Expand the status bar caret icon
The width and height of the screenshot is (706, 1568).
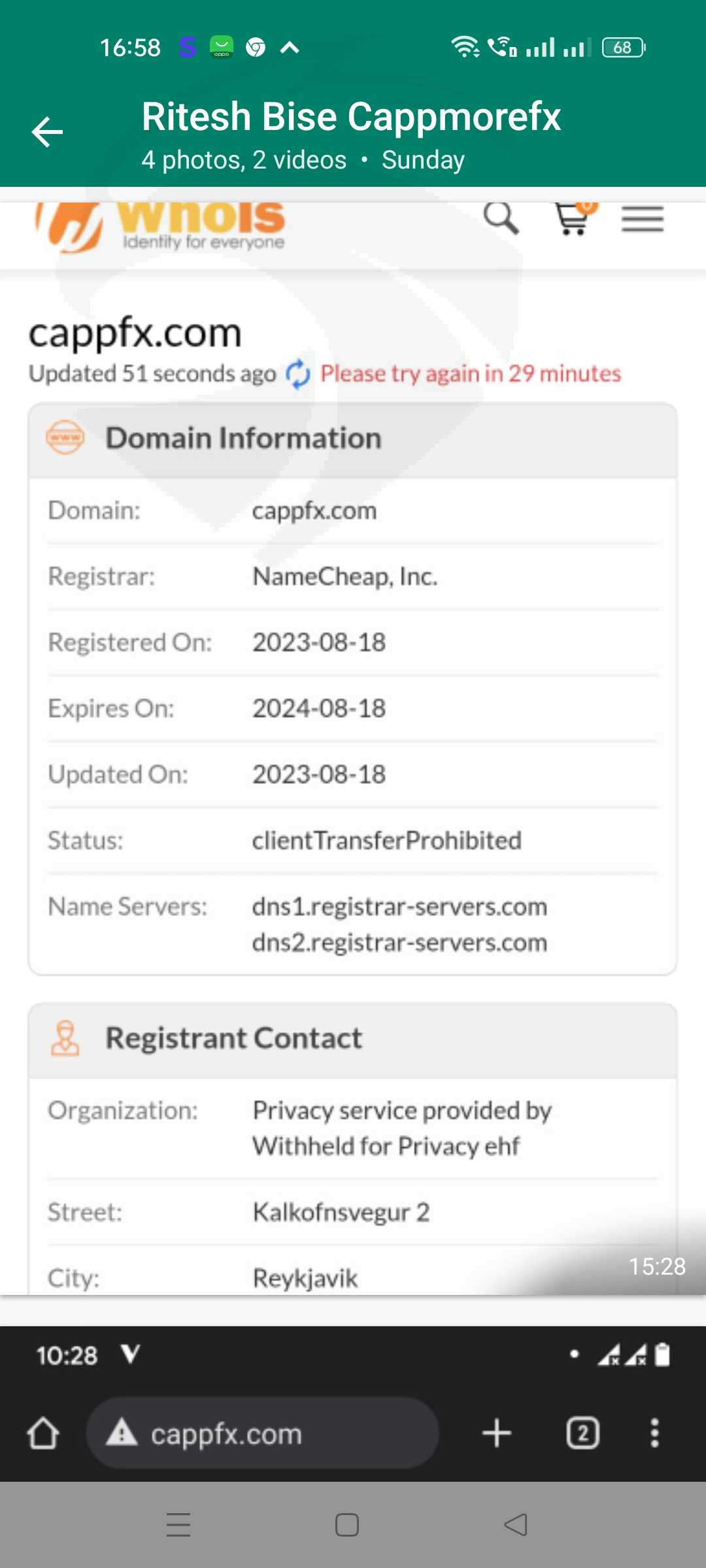[x=290, y=47]
